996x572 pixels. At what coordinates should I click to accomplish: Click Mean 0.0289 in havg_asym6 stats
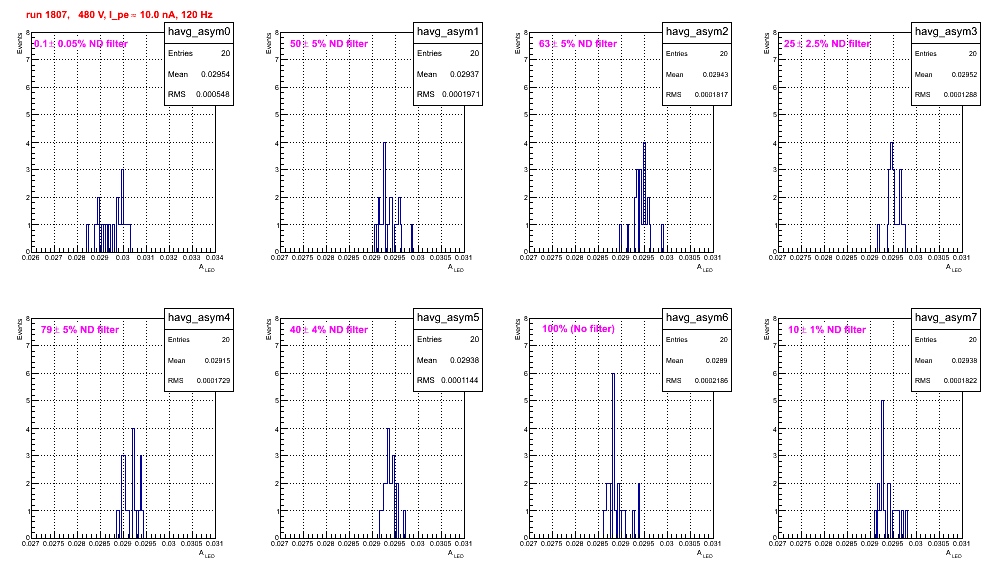pos(697,360)
